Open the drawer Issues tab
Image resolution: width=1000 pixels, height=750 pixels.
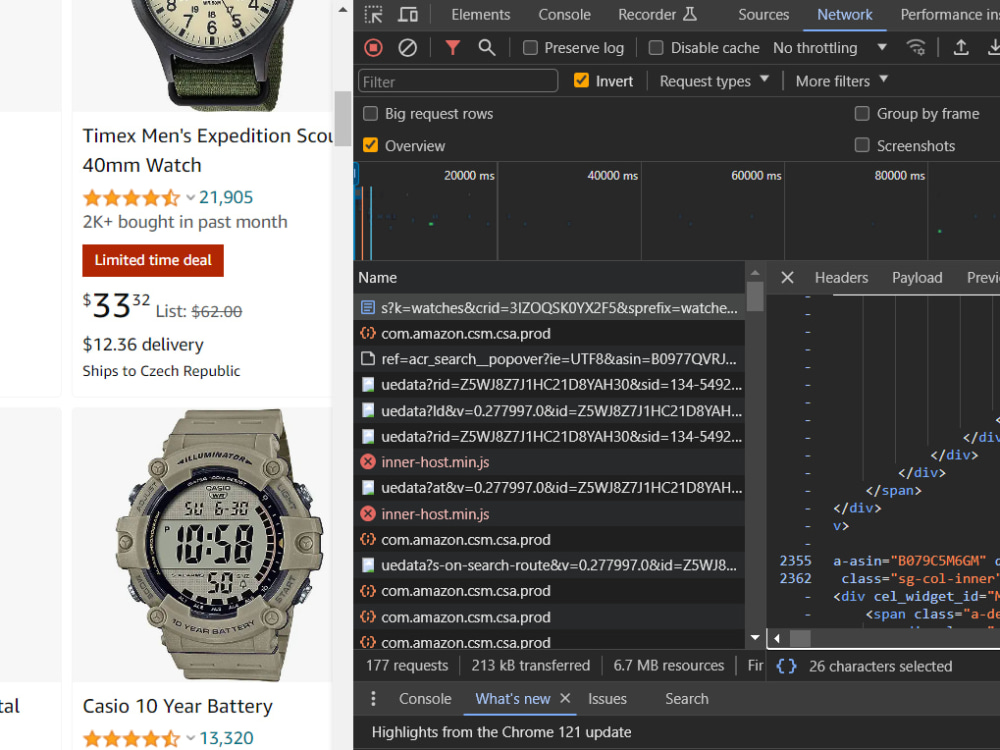[607, 699]
